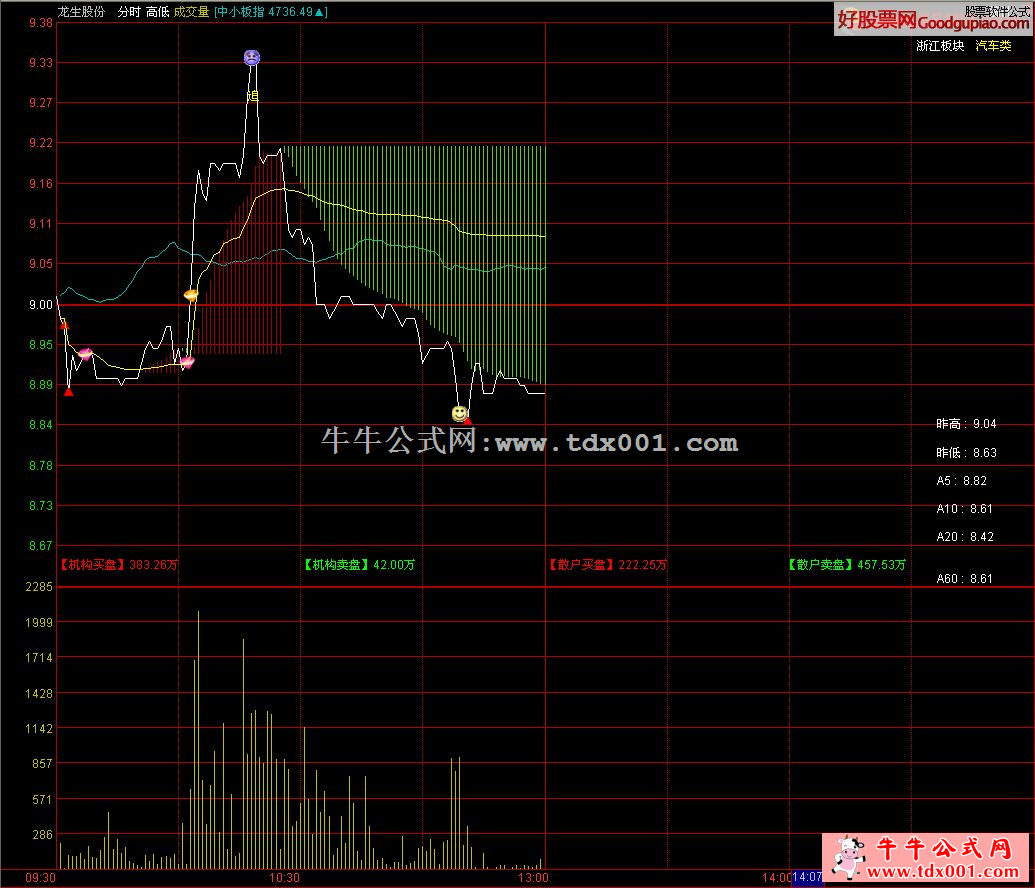Click the yellow 追 annotation under the peak

pyautogui.click(x=253, y=96)
